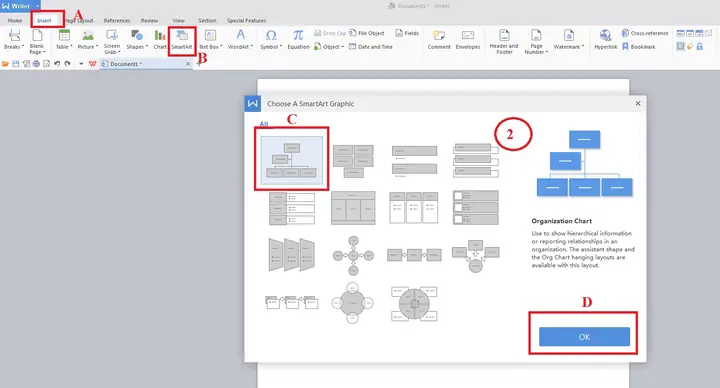This screenshot has height=388, width=720.
Task: Insert Fields from ribbon
Action: click(x=407, y=33)
